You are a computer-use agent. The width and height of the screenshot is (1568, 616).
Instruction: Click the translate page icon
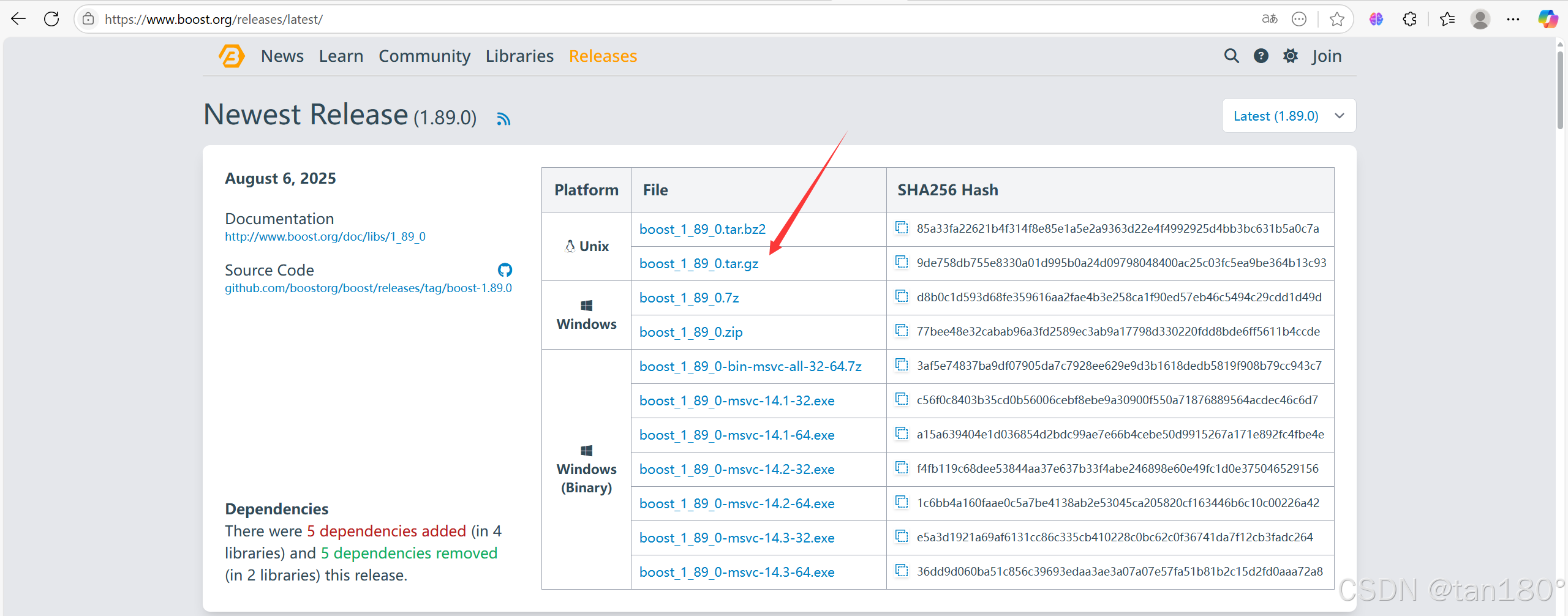[x=1270, y=19]
